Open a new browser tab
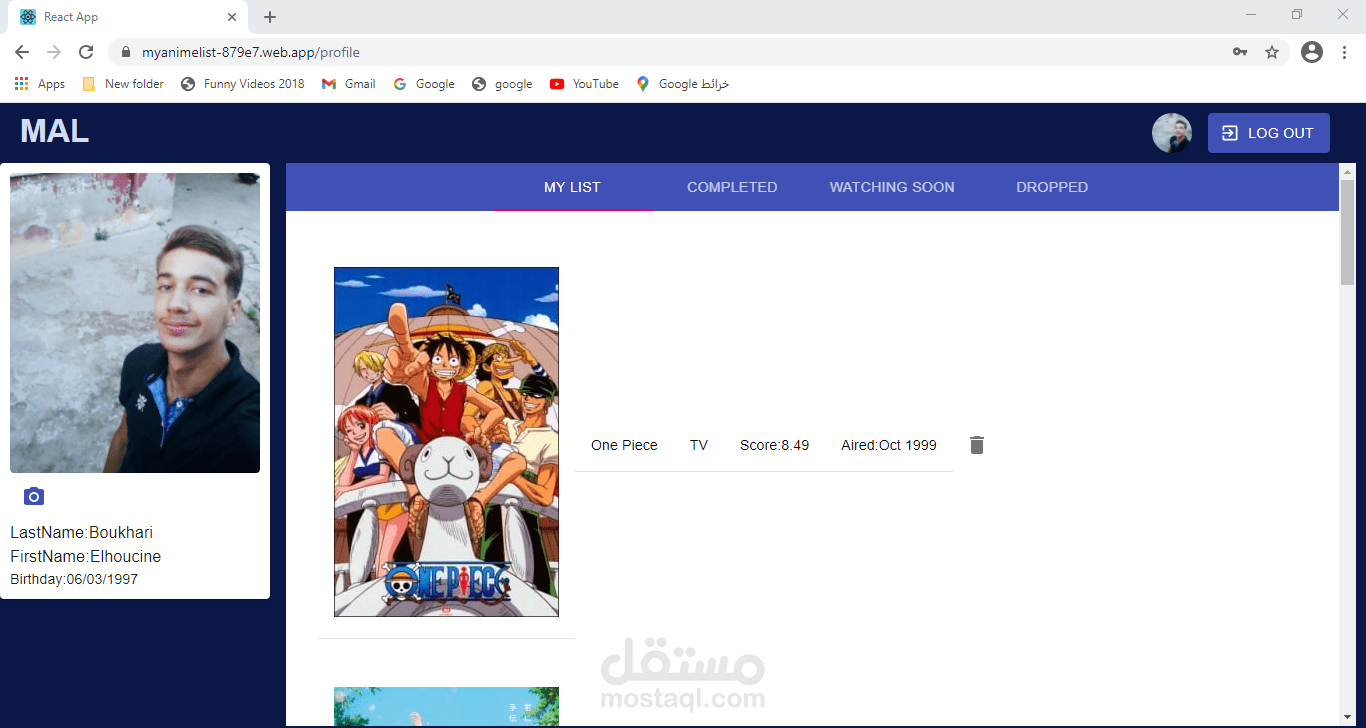 (x=270, y=17)
